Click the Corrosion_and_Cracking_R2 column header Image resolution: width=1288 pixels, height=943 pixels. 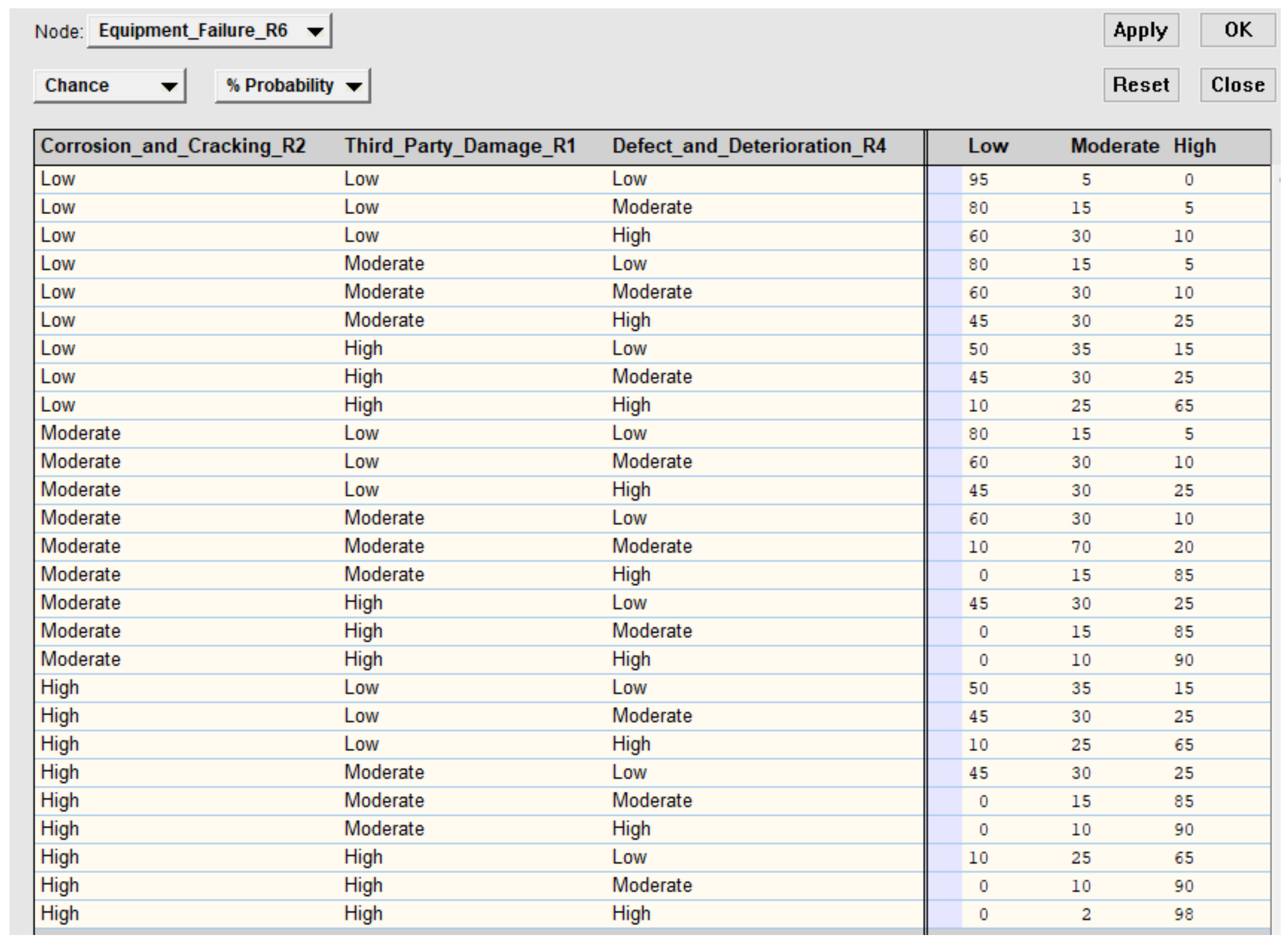[173, 146]
